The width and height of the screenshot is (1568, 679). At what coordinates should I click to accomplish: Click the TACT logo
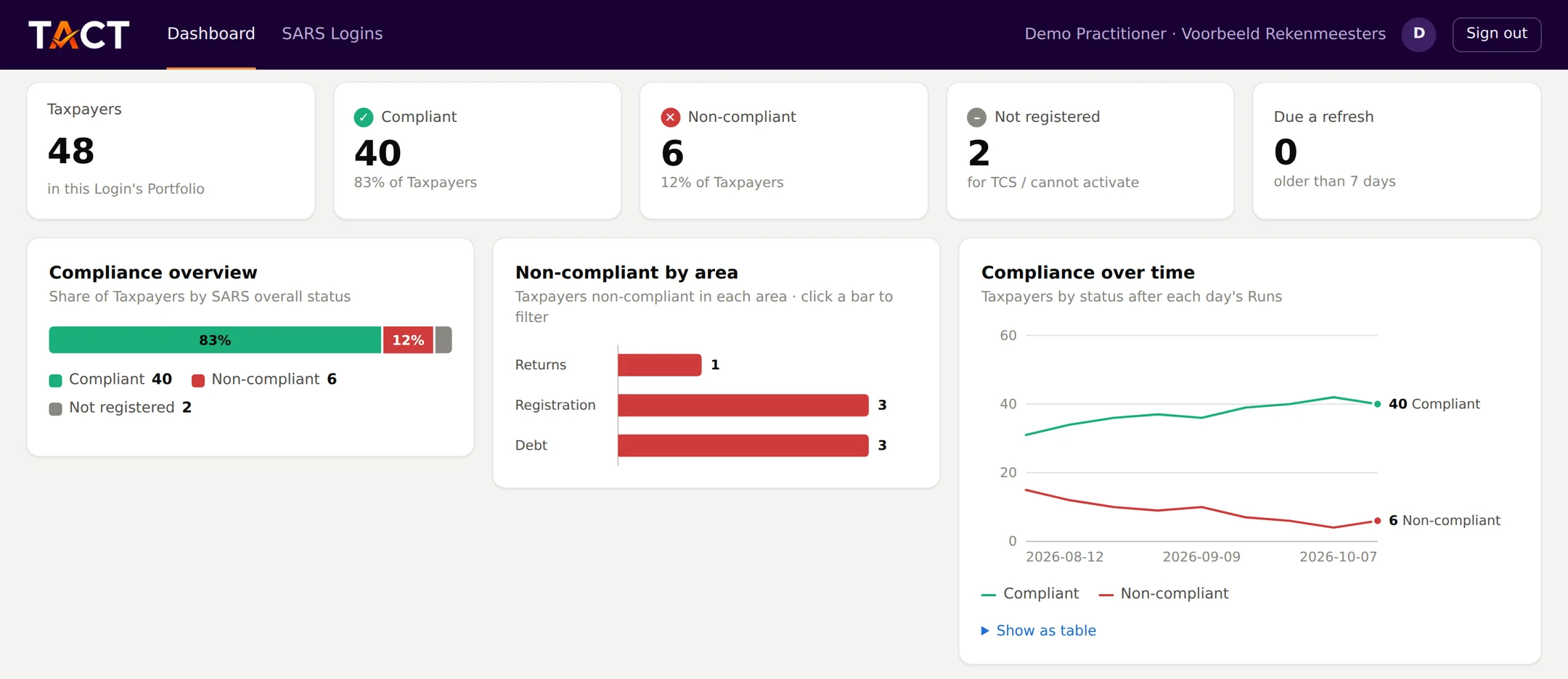(78, 34)
